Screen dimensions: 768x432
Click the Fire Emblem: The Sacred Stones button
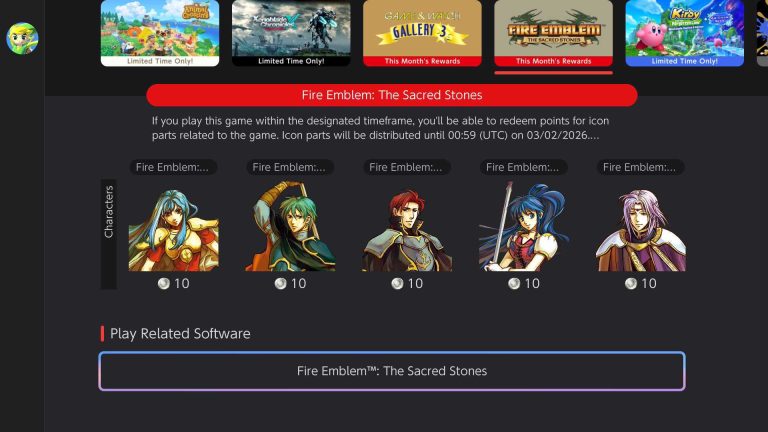tap(392, 371)
